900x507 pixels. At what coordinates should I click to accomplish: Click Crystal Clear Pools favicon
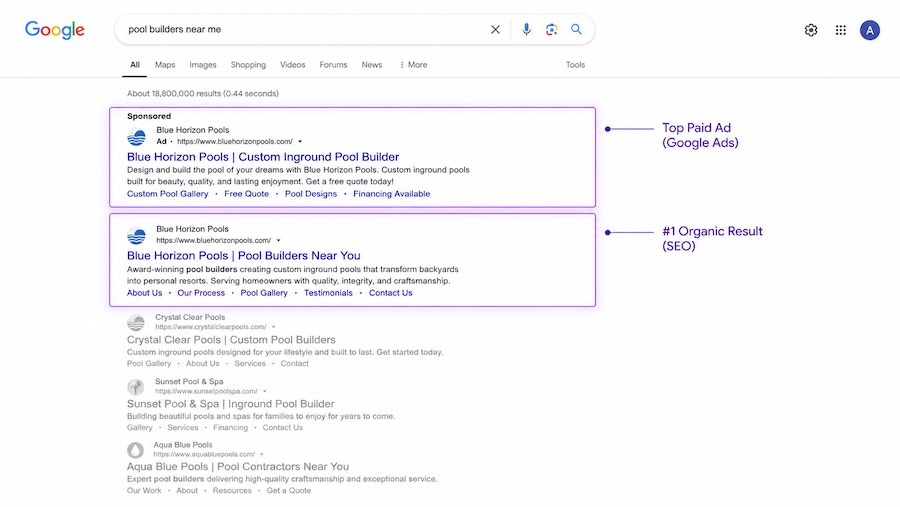pos(136,323)
